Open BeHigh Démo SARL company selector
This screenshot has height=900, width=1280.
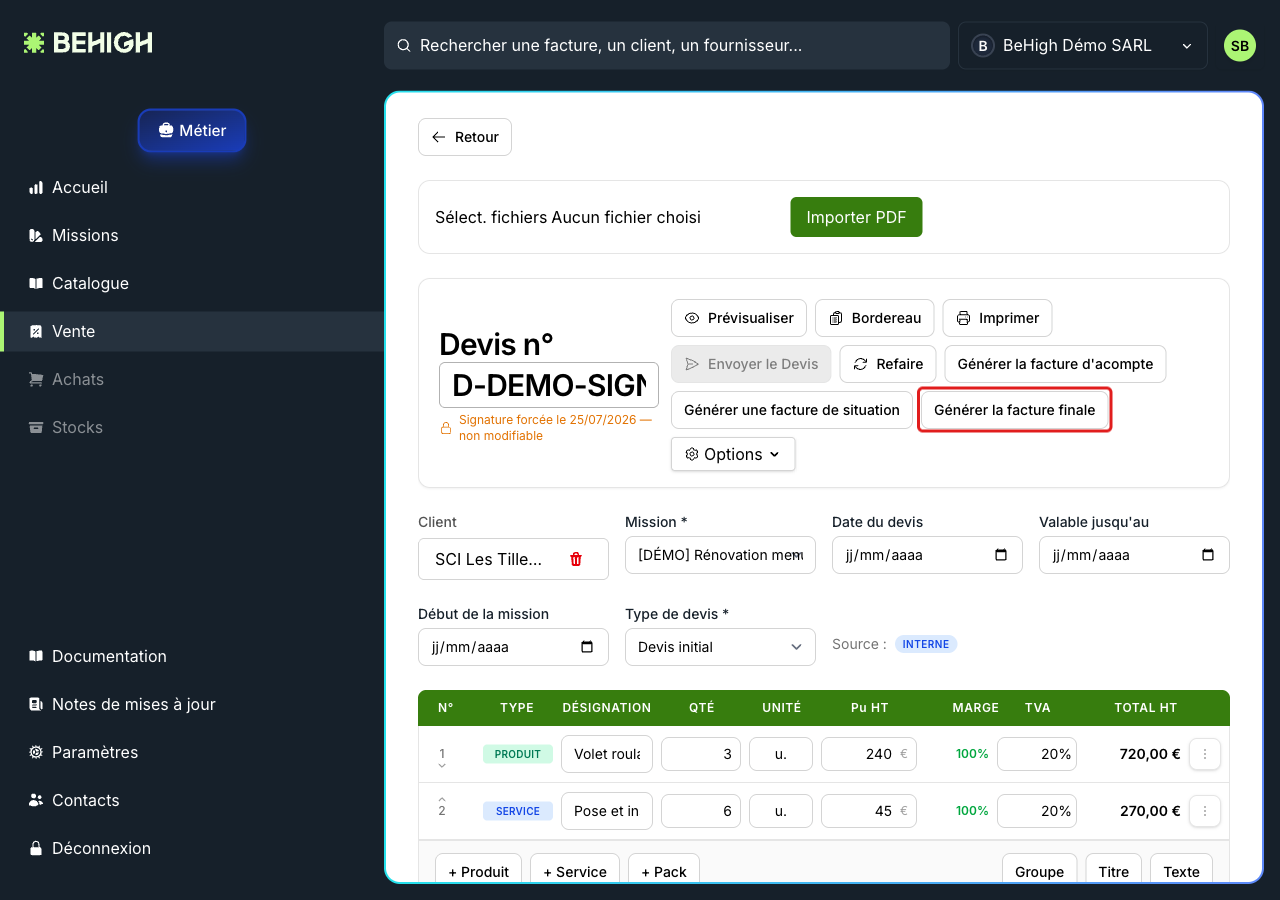(x=1082, y=46)
